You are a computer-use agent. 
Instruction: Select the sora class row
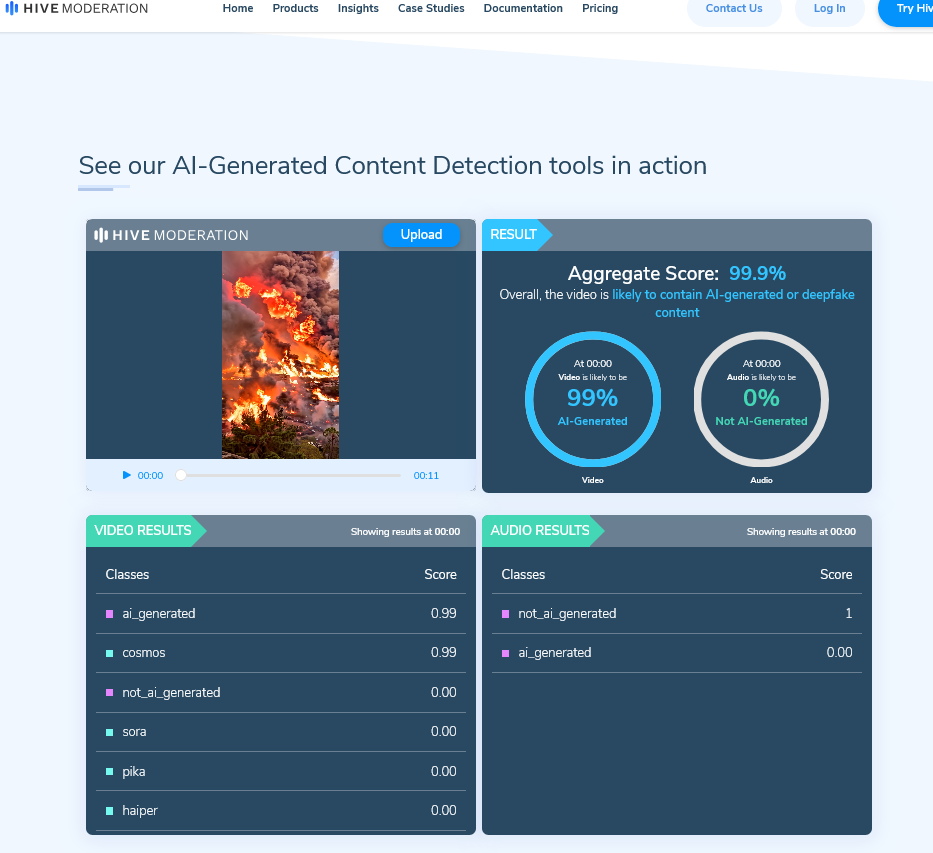click(x=280, y=732)
